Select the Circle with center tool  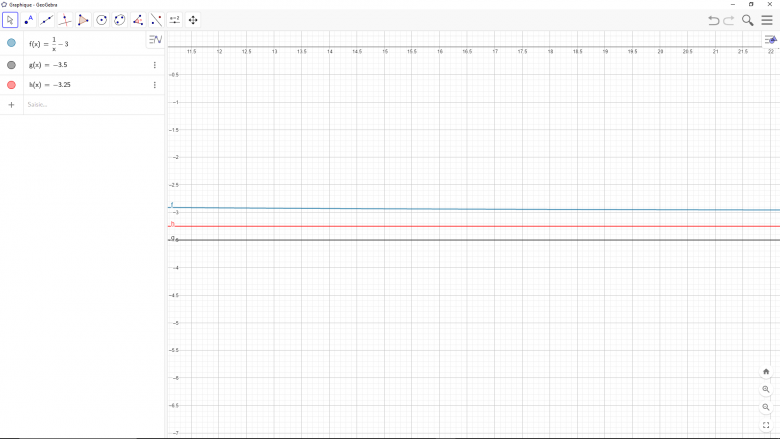(x=101, y=20)
